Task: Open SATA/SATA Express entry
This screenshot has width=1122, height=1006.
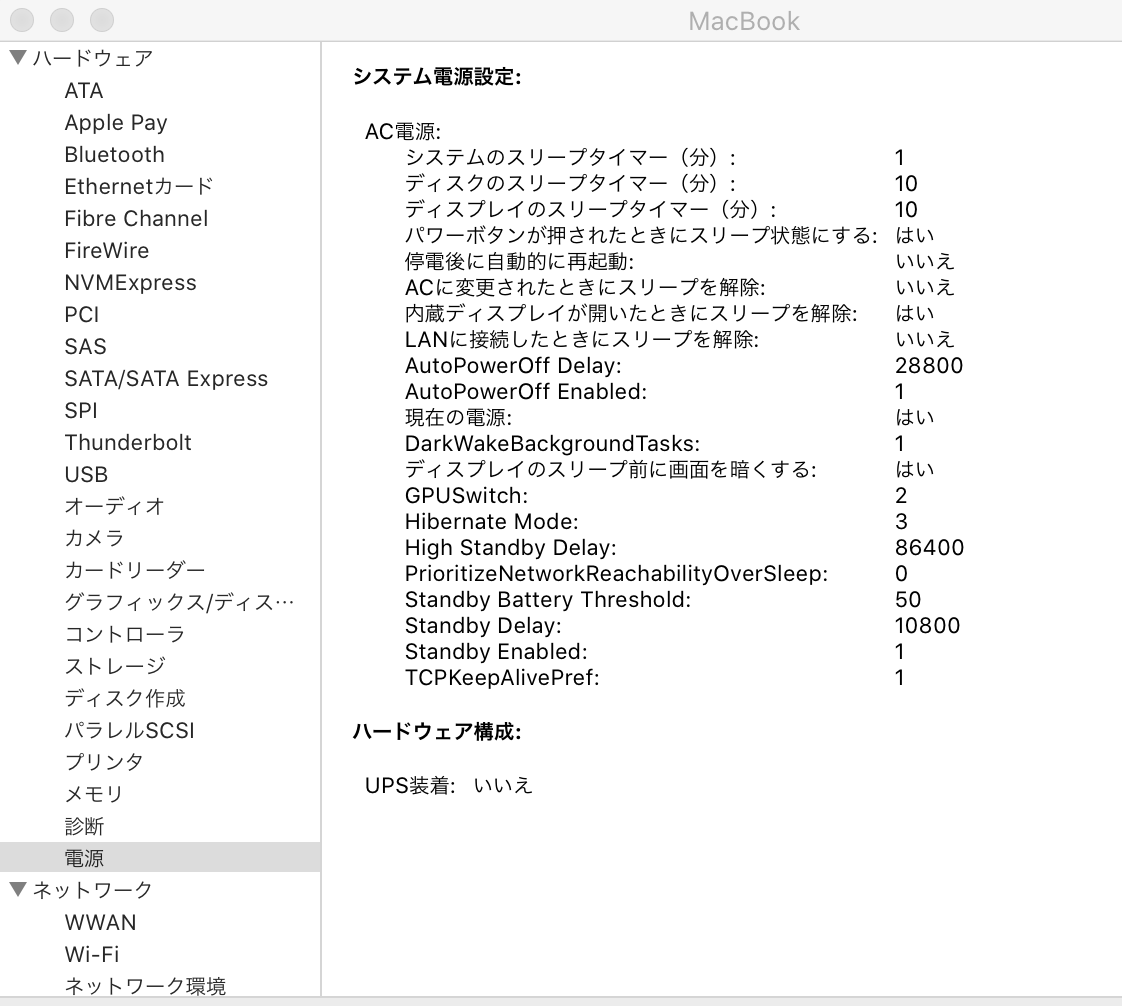Action: 166,379
